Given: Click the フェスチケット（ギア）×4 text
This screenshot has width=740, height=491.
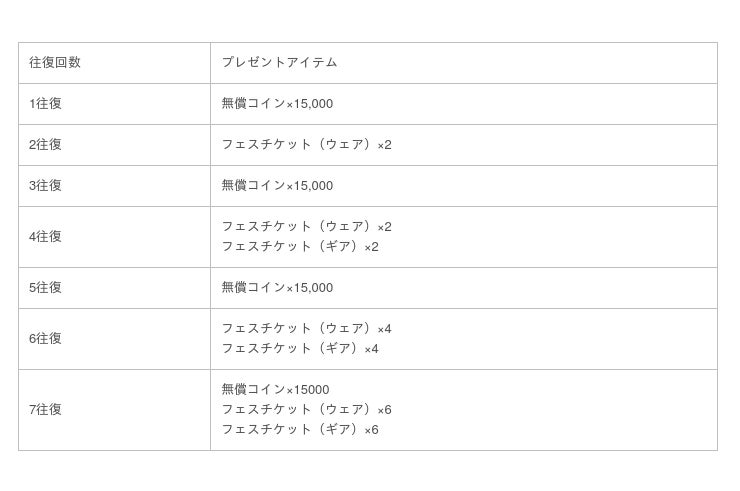Looking at the screenshot, I should pos(300,349).
